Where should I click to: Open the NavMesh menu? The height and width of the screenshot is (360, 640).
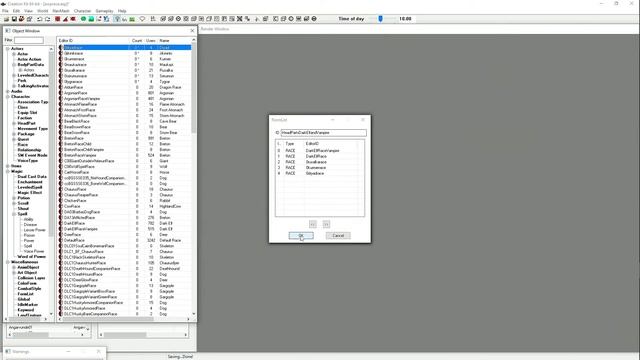tap(61, 11)
